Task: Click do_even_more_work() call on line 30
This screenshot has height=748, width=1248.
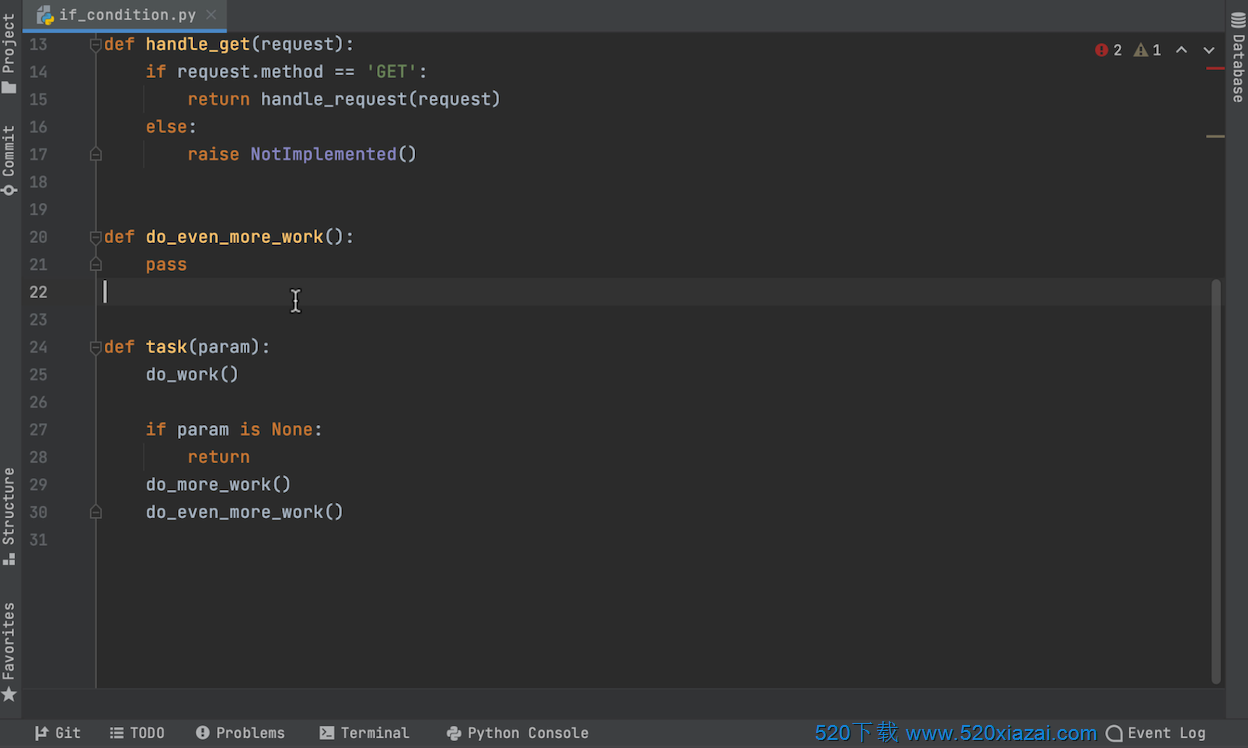Action: pos(244,512)
